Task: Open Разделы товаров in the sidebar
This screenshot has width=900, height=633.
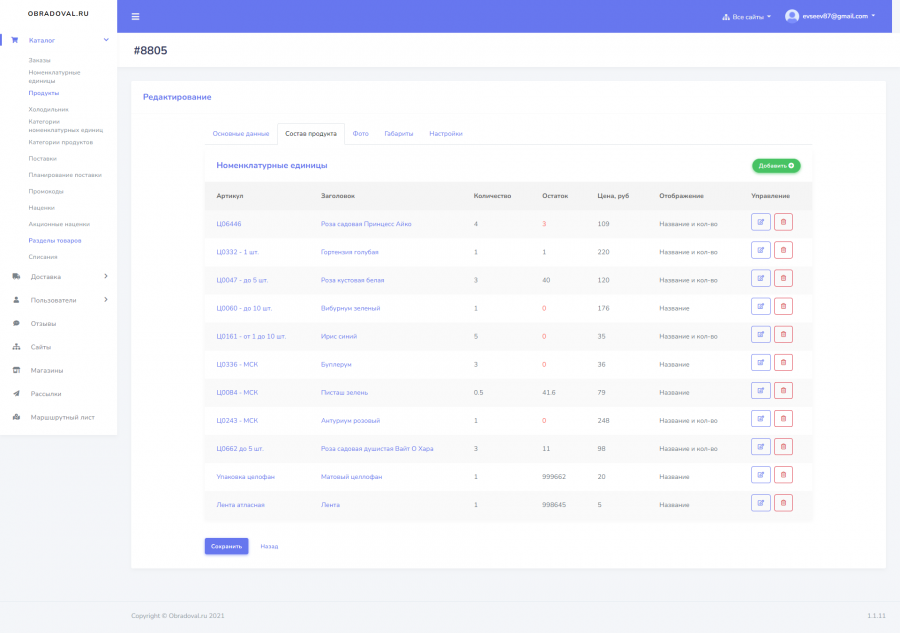Action: click(x=55, y=240)
